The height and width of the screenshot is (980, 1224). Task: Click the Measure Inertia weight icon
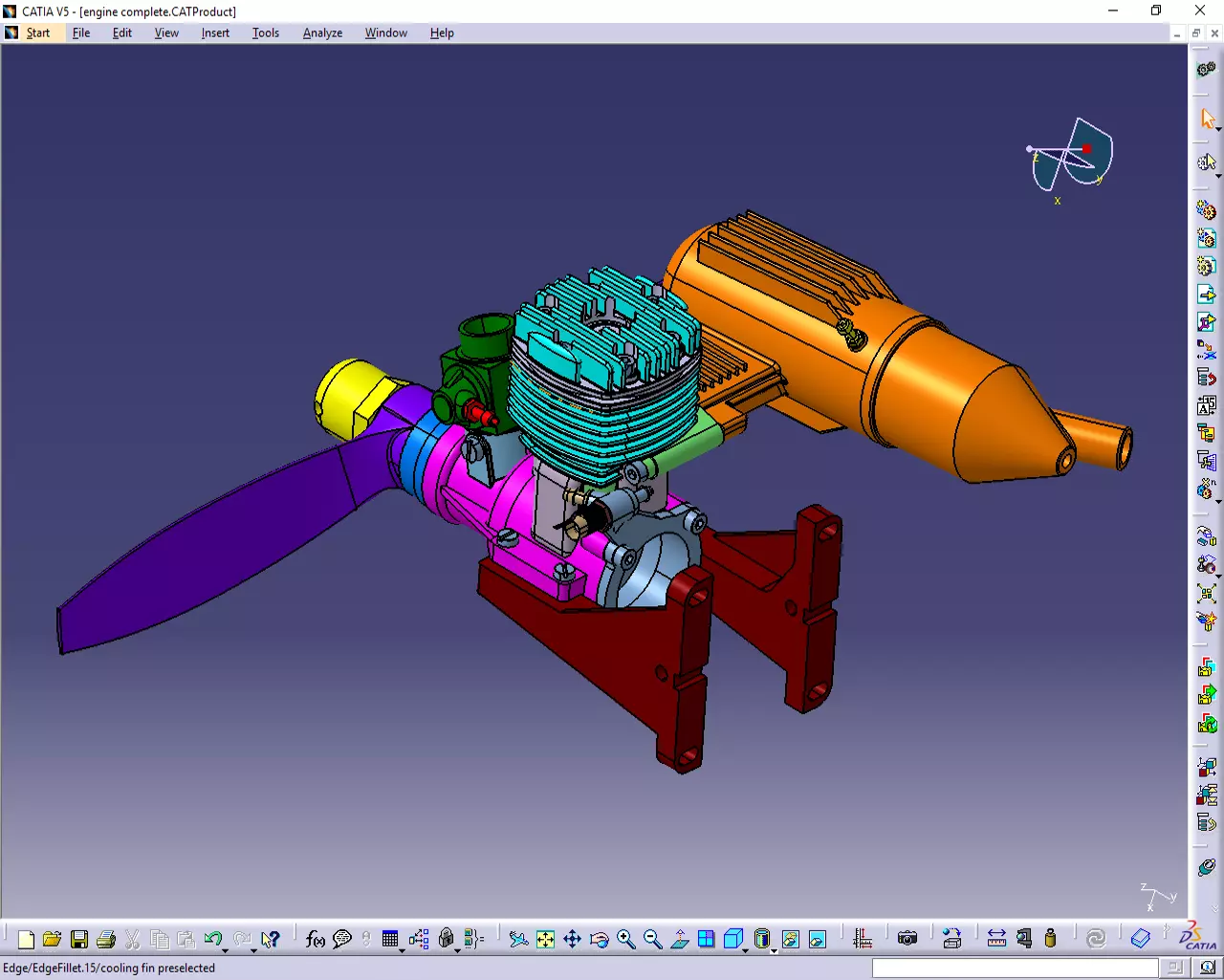[1050, 939]
